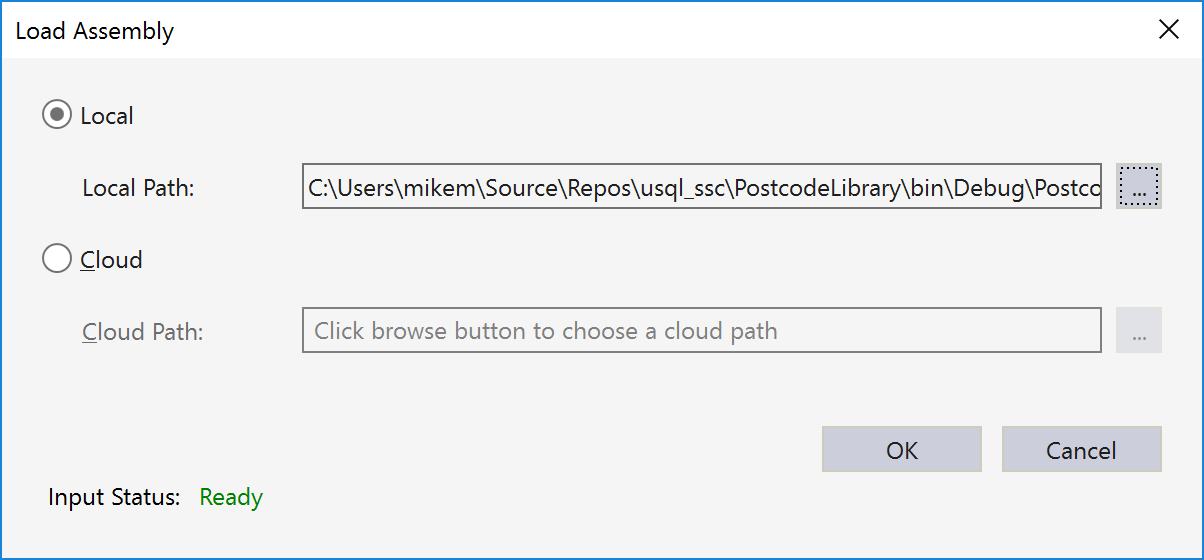Click the 'Local' radio label text
This screenshot has width=1204, height=560.
point(107,116)
